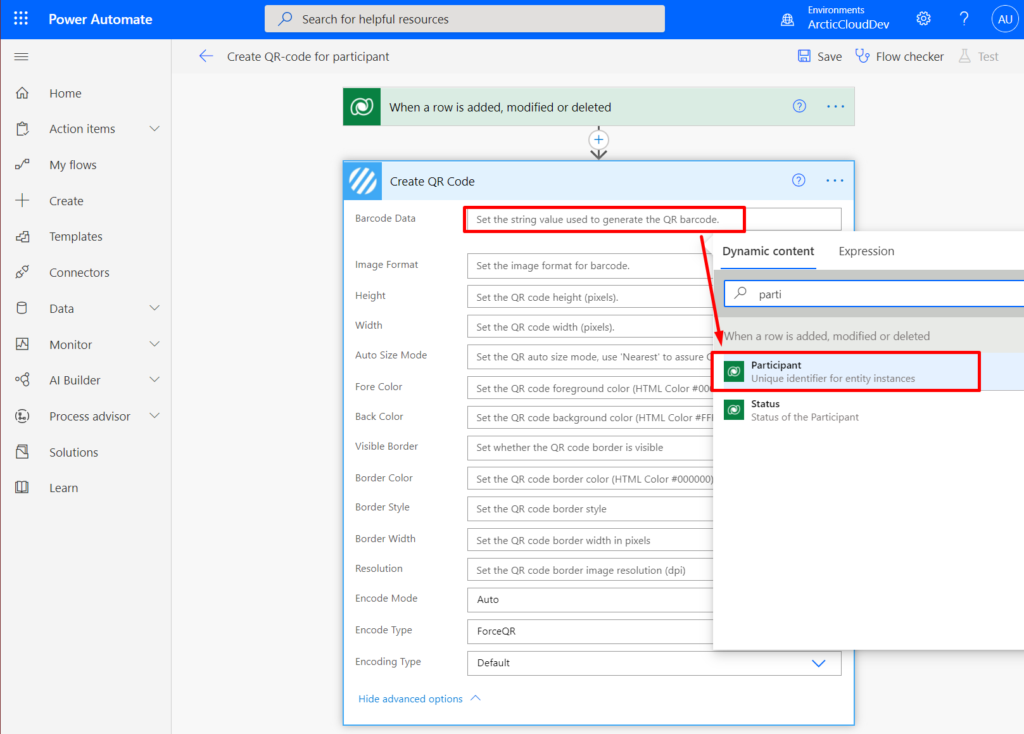Click the Auto Size Mode field
This screenshot has height=734, width=1024.
pos(590,357)
